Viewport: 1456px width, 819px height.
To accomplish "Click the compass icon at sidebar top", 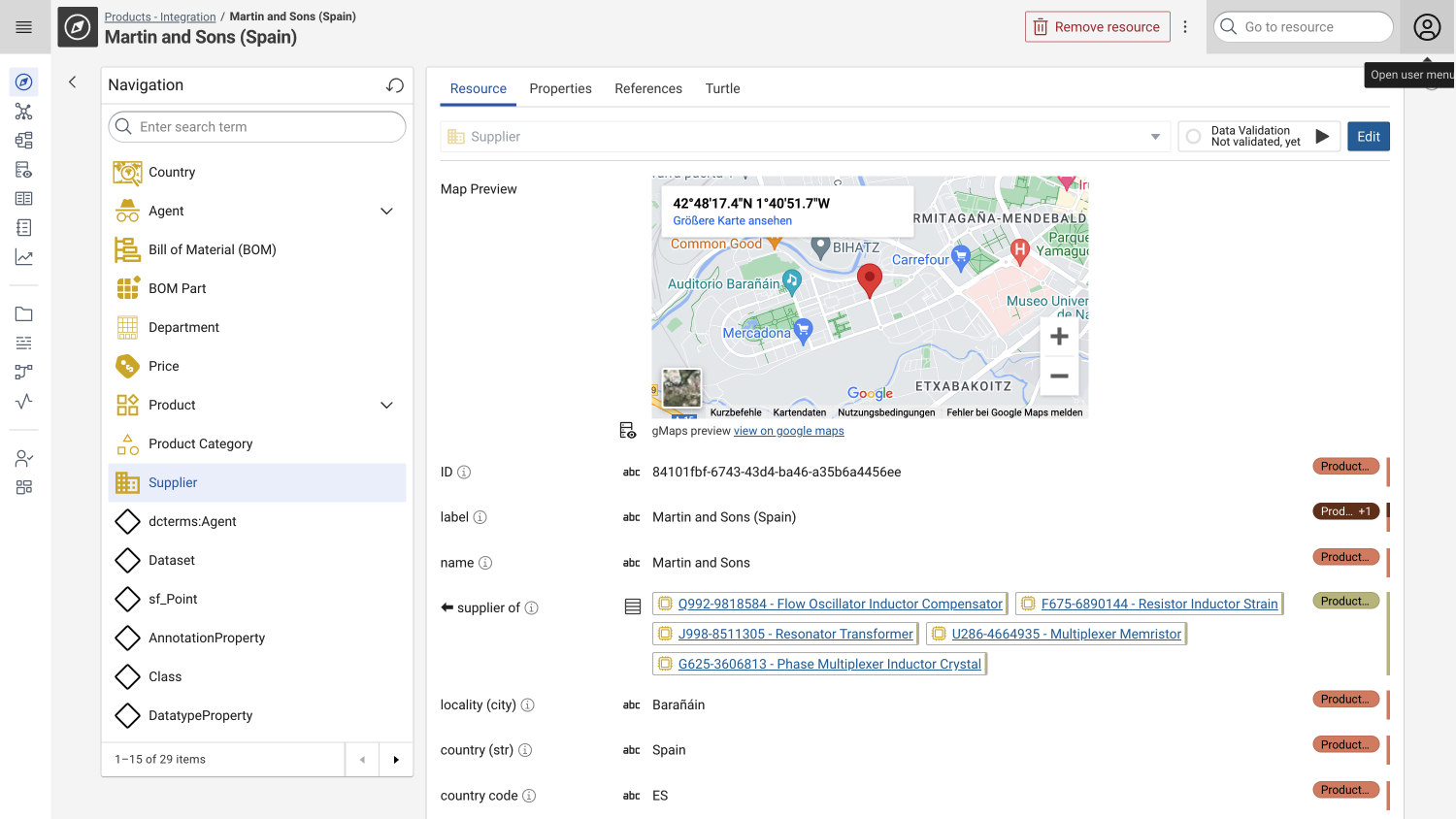I will (23, 82).
